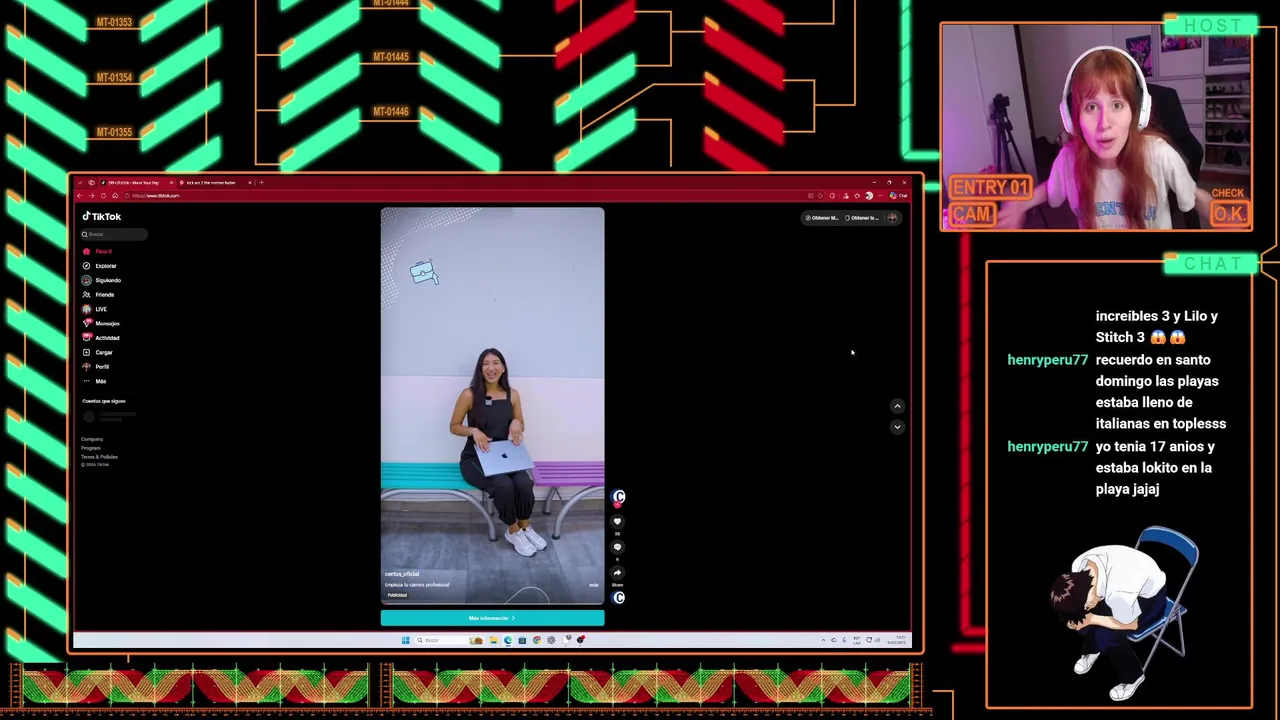
Task: Open the Friends section
Action: [99, 295]
